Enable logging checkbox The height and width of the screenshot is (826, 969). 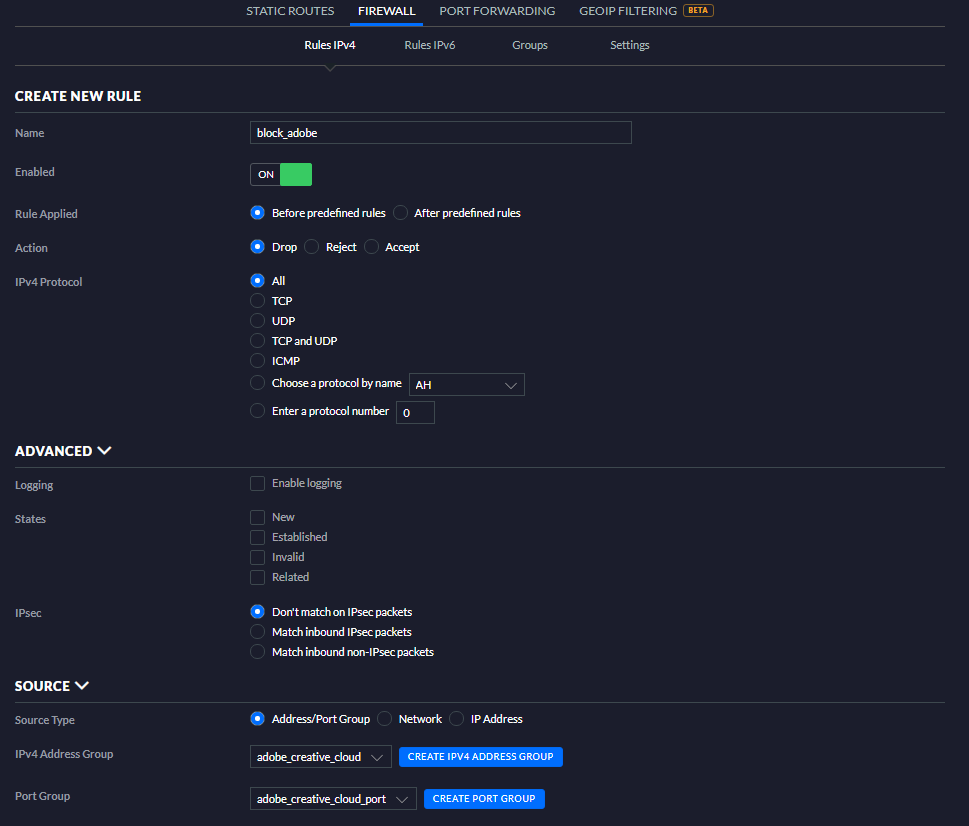click(x=258, y=484)
